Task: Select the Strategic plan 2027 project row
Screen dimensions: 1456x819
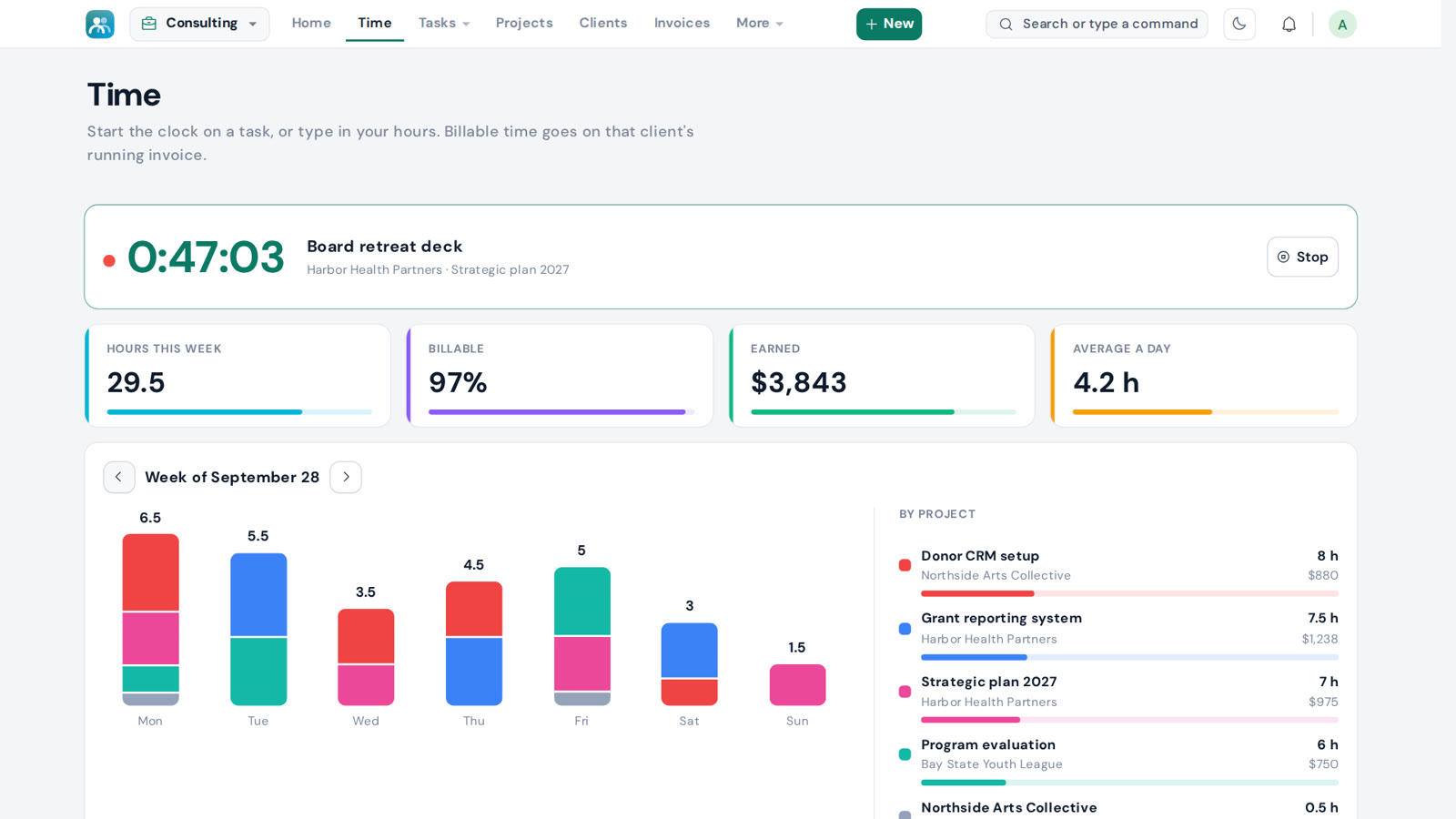Action: (1118, 699)
